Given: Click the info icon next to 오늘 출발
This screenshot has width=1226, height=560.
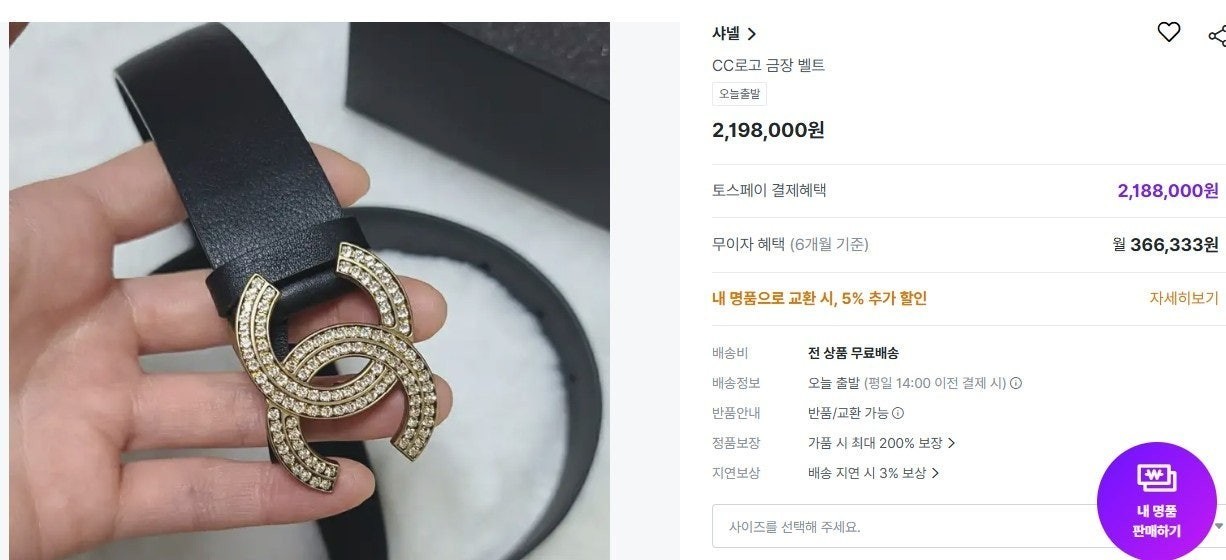Looking at the screenshot, I should point(1016,383).
